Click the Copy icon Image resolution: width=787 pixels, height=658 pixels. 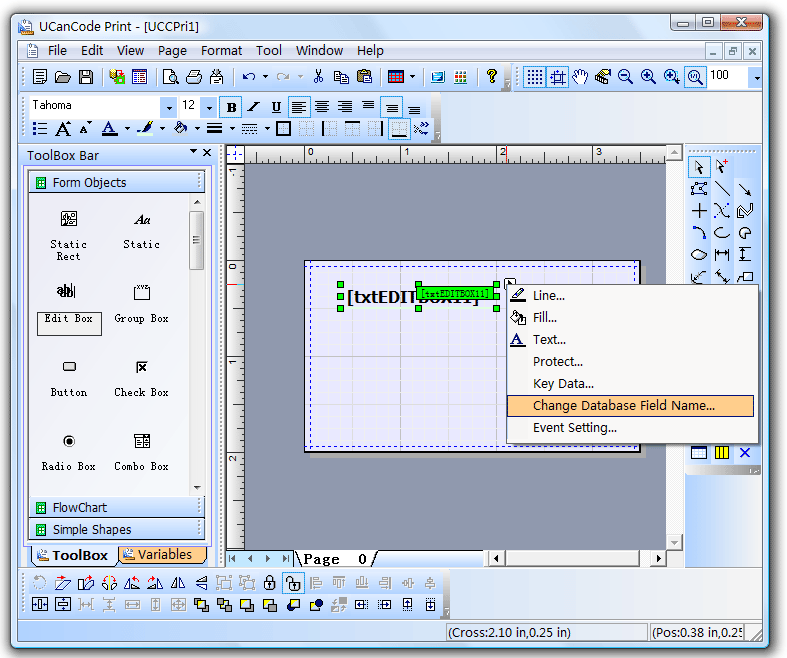click(x=341, y=77)
